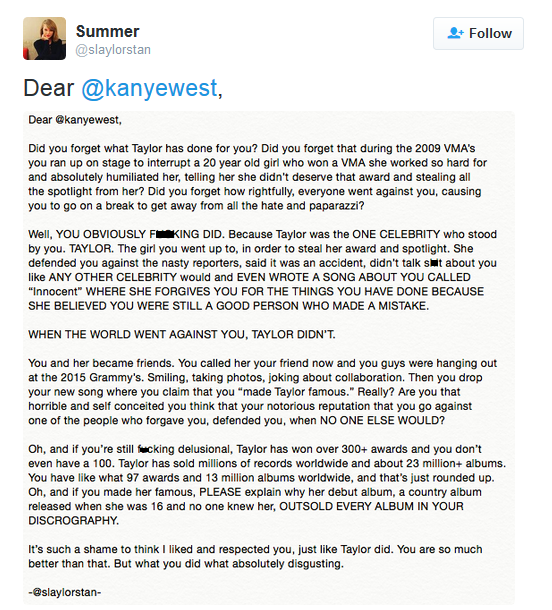Image resolution: width=552 pixels, height=610 pixels.
Task: Click the add-person icon inside Follow
Action: [455, 33]
